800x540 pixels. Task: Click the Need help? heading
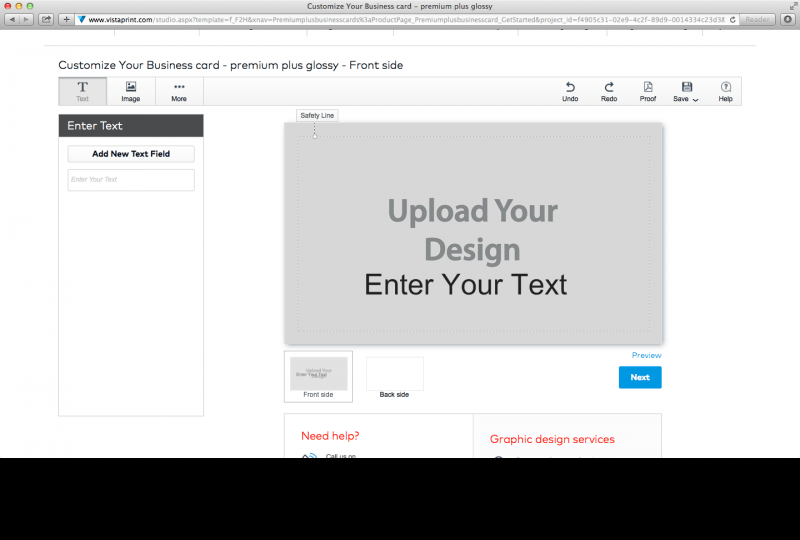tap(330, 436)
